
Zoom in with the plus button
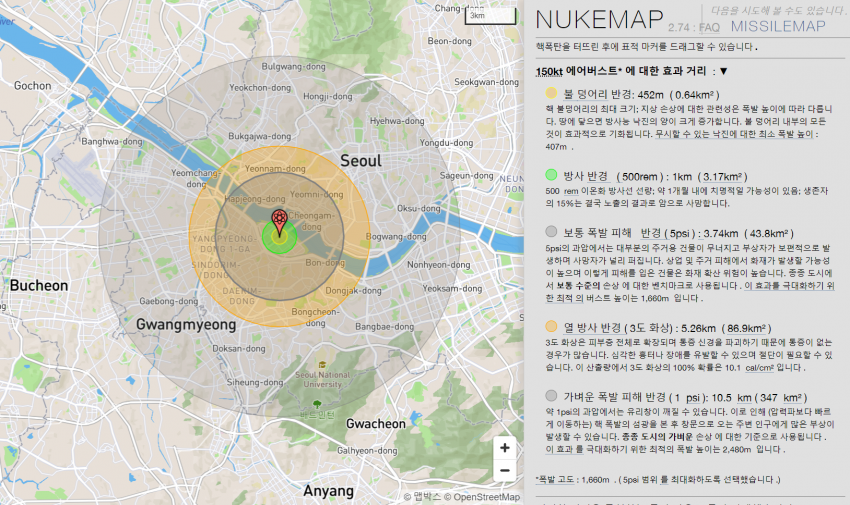click(504, 448)
